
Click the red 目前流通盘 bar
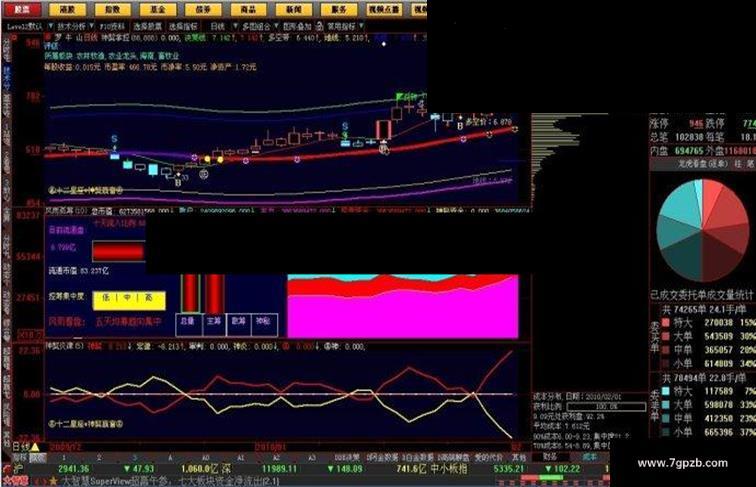coord(119,251)
